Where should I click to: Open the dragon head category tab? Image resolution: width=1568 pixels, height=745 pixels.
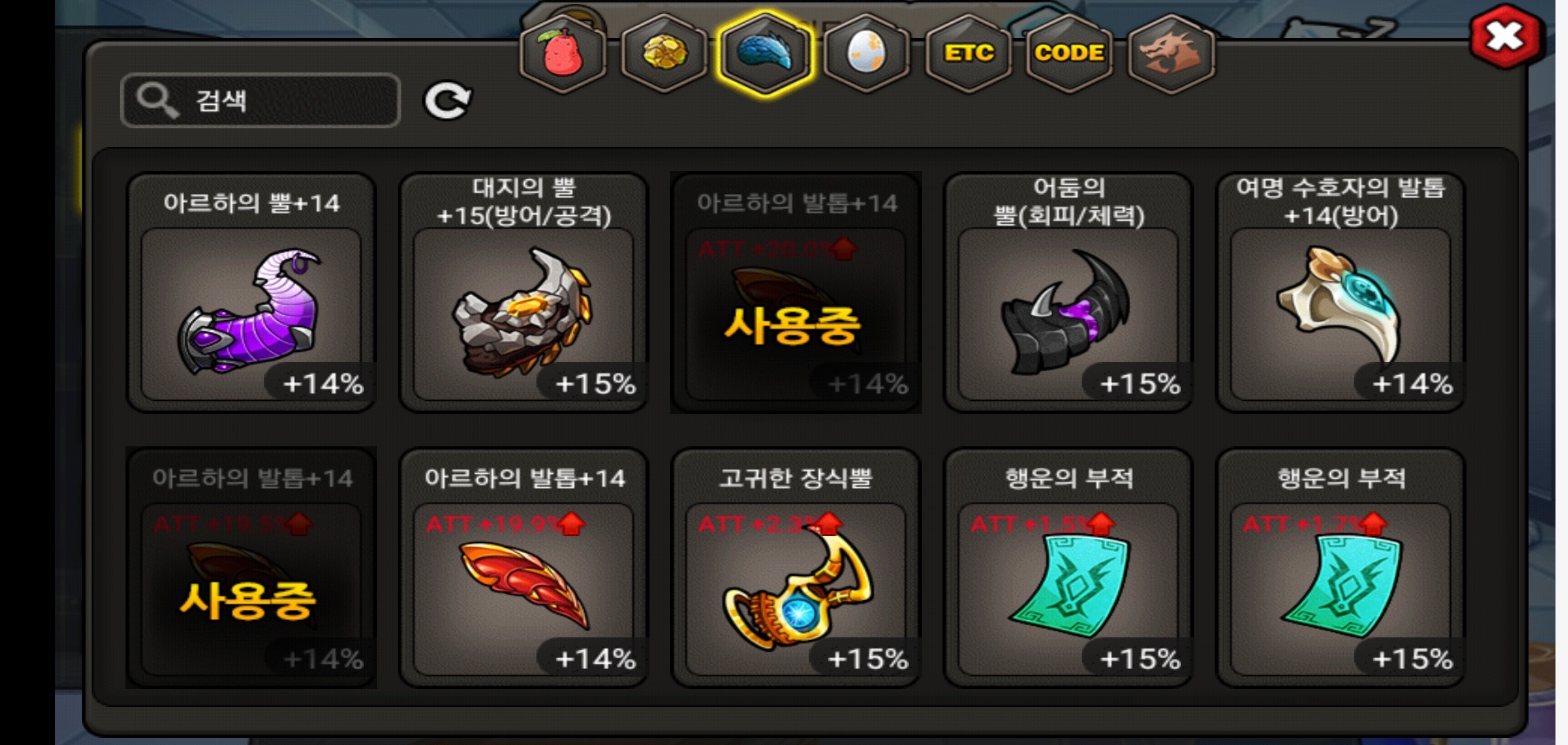pyautogui.click(x=1170, y=53)
